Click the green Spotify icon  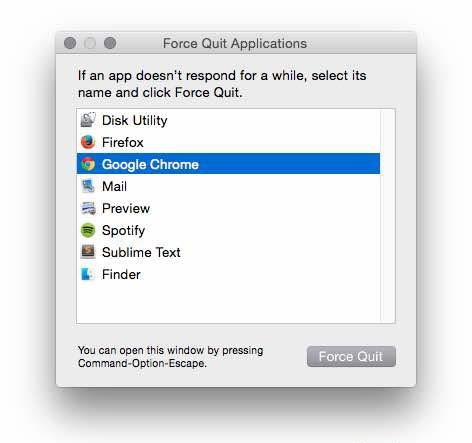(88, 230)
